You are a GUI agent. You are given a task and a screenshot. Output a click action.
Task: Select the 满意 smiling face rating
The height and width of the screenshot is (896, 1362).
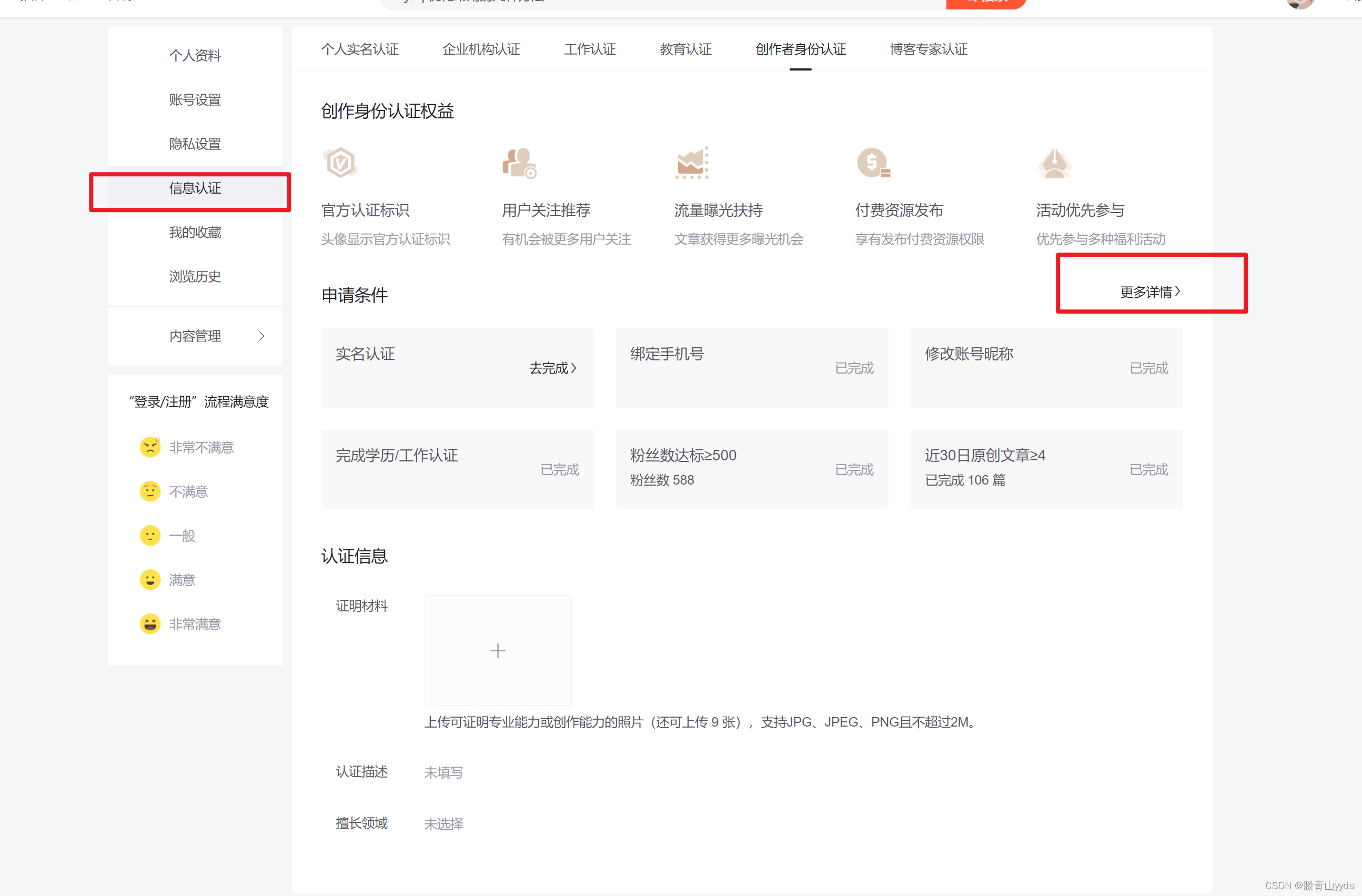click(150, 580)
